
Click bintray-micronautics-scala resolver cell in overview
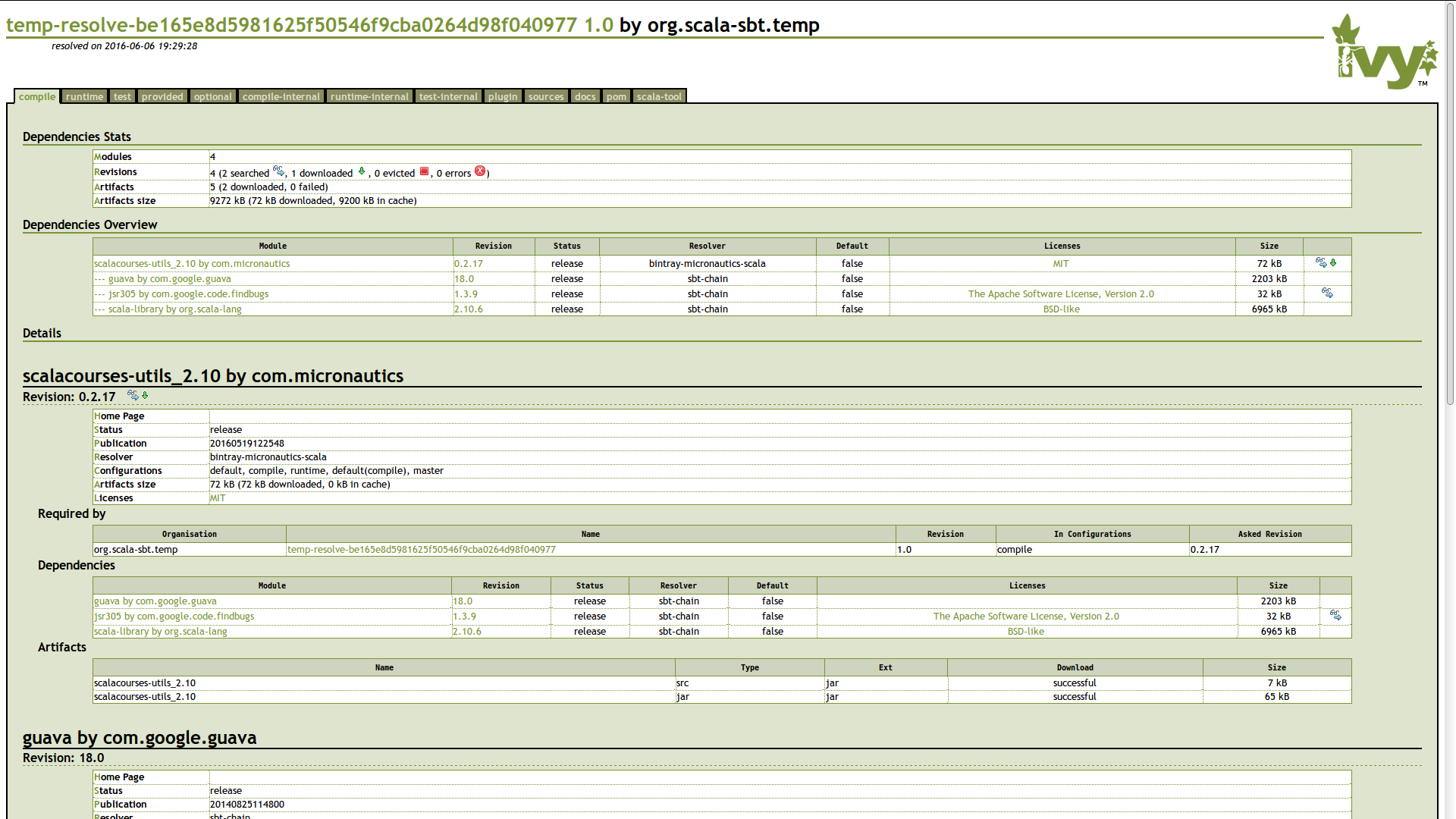[708, 264]
